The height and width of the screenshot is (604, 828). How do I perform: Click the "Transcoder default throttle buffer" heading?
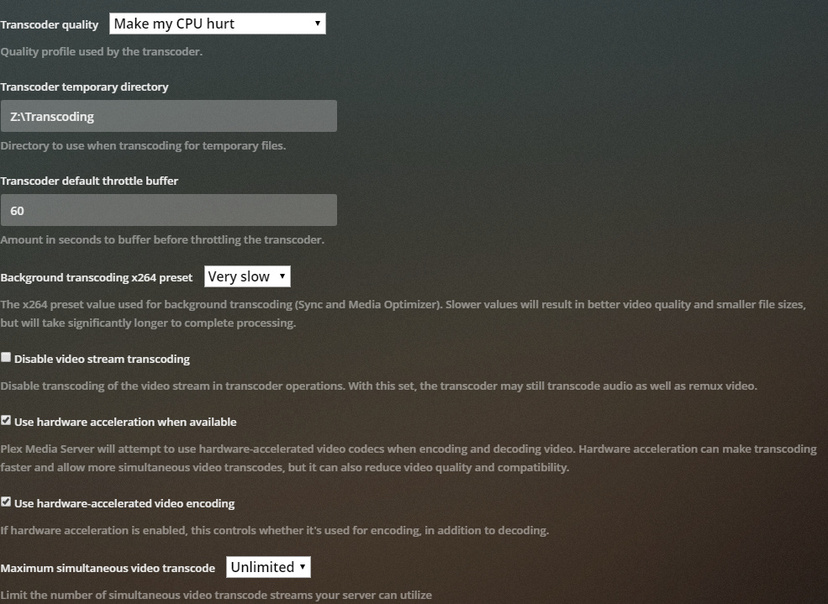click(x=89, y=181)
